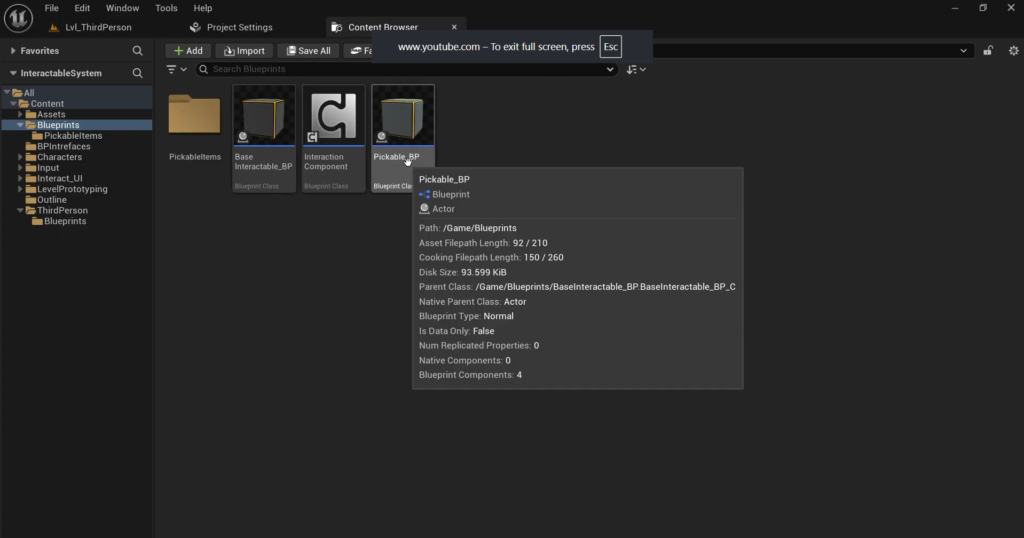Viewport: 1024px width, 538px height.
Task: Expand the Favorites section
Action: click(12, 51)
